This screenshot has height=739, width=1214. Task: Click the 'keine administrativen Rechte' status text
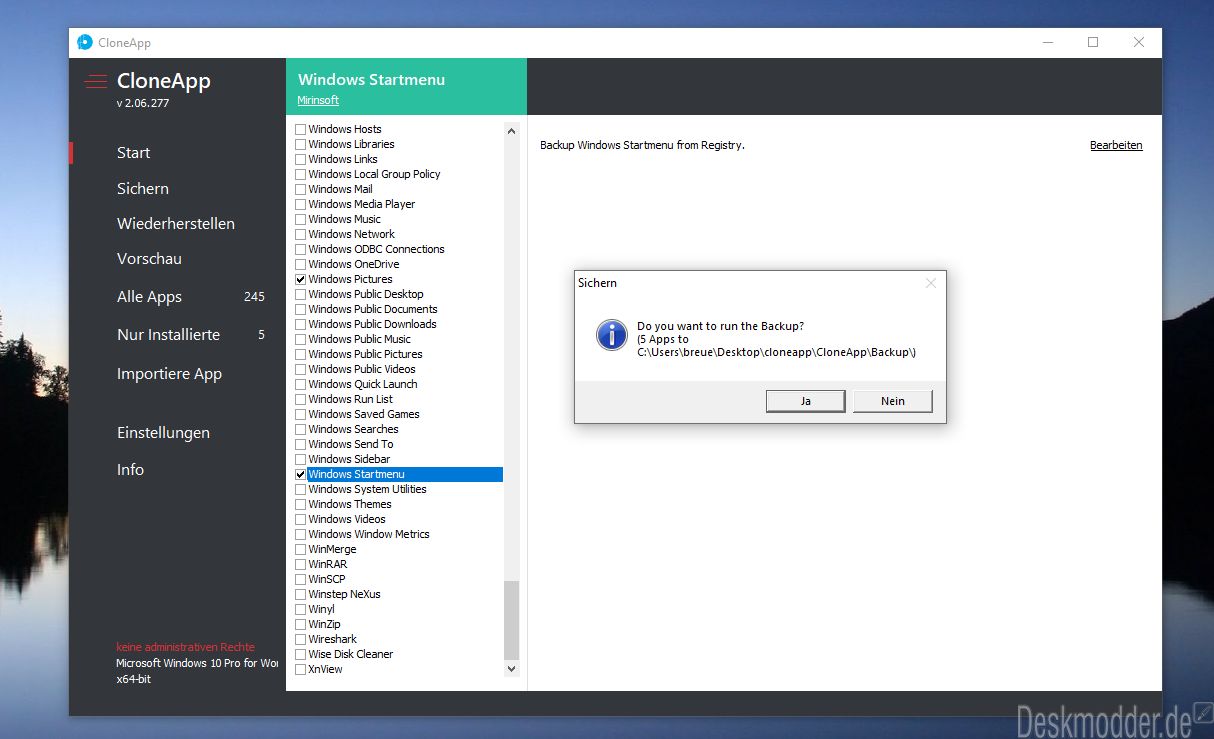(x=185, y=647)
